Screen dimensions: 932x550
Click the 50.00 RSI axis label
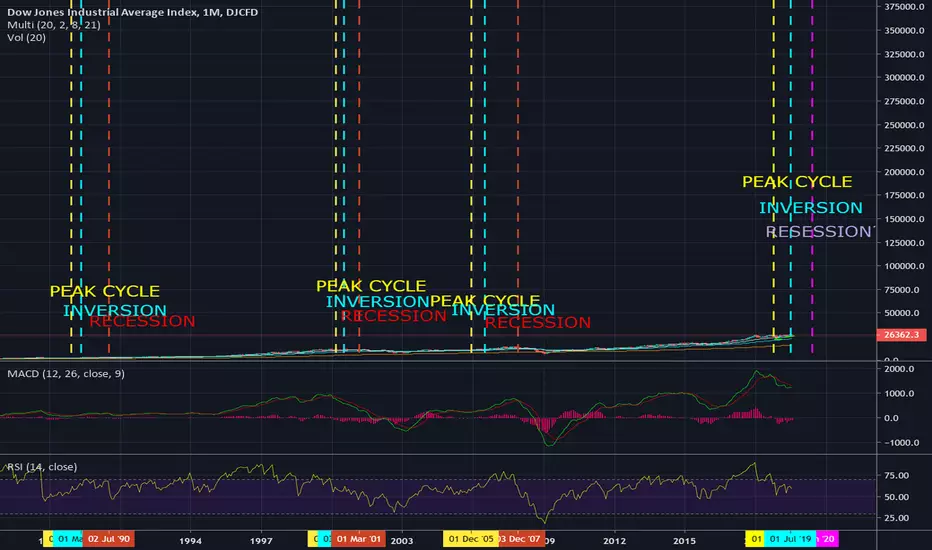896,496
